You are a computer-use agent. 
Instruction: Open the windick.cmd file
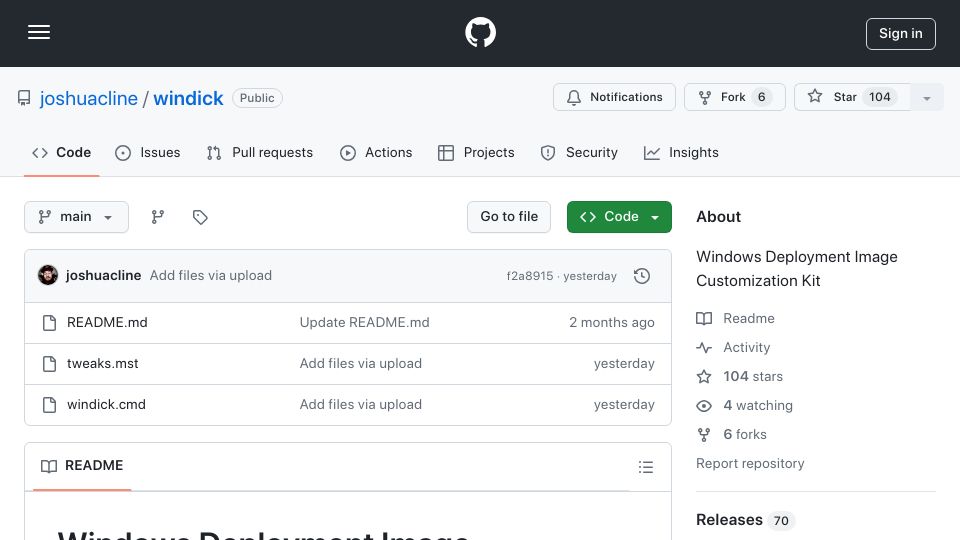click(106, 405)
